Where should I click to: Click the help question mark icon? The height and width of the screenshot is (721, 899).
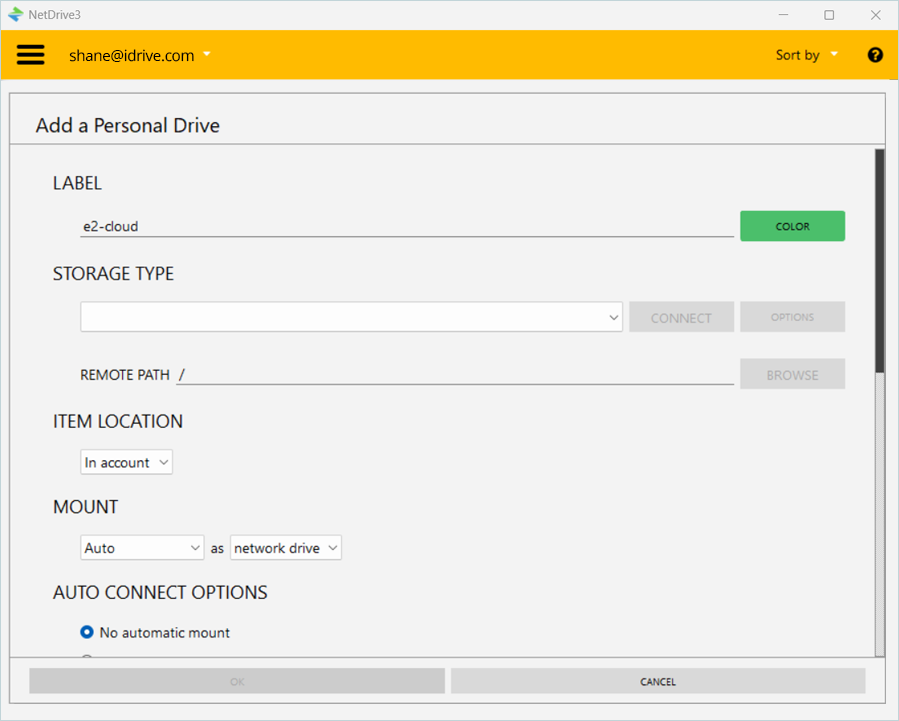875,55
